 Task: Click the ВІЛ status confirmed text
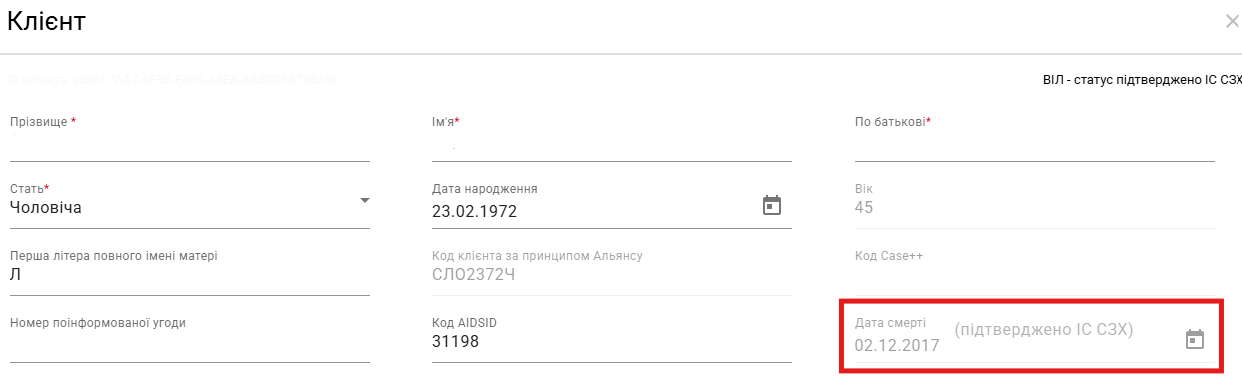tap(1142, 79)
